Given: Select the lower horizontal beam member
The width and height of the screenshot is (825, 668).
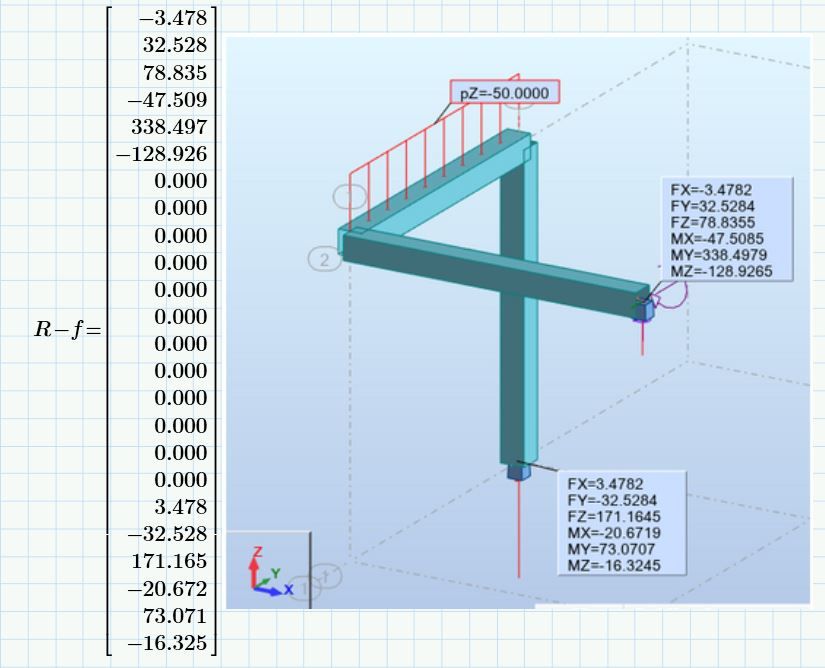Looking at the screenshot, I should (495, 276).
